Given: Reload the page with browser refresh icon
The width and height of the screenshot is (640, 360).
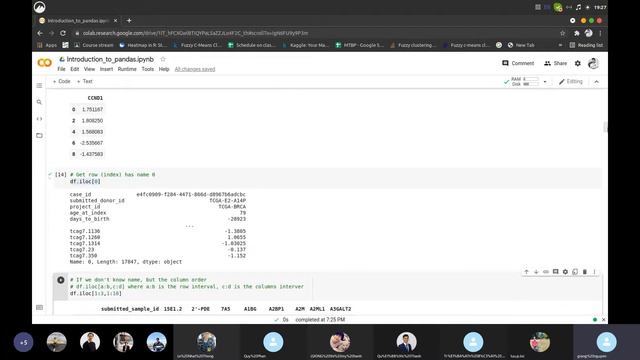Looking at the screenshot, I should pos(63,33).
